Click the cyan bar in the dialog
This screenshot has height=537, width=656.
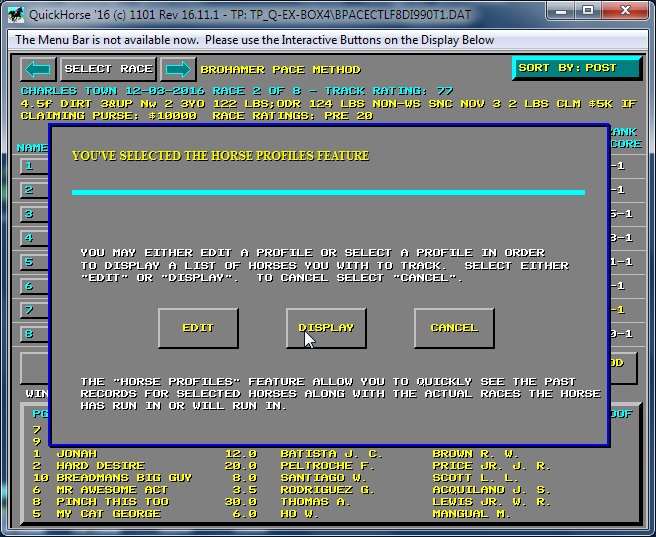point(328,192)
